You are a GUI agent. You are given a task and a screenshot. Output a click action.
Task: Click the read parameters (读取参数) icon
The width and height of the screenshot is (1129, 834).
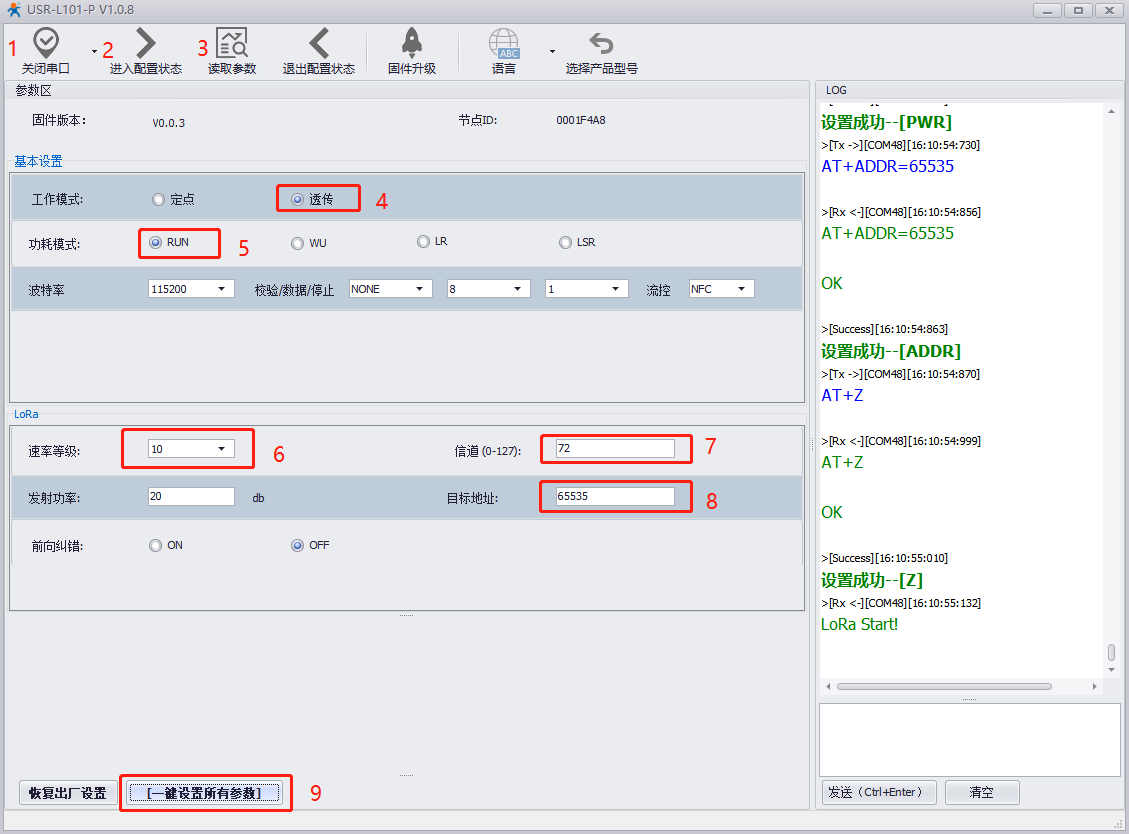coord(232,44)
